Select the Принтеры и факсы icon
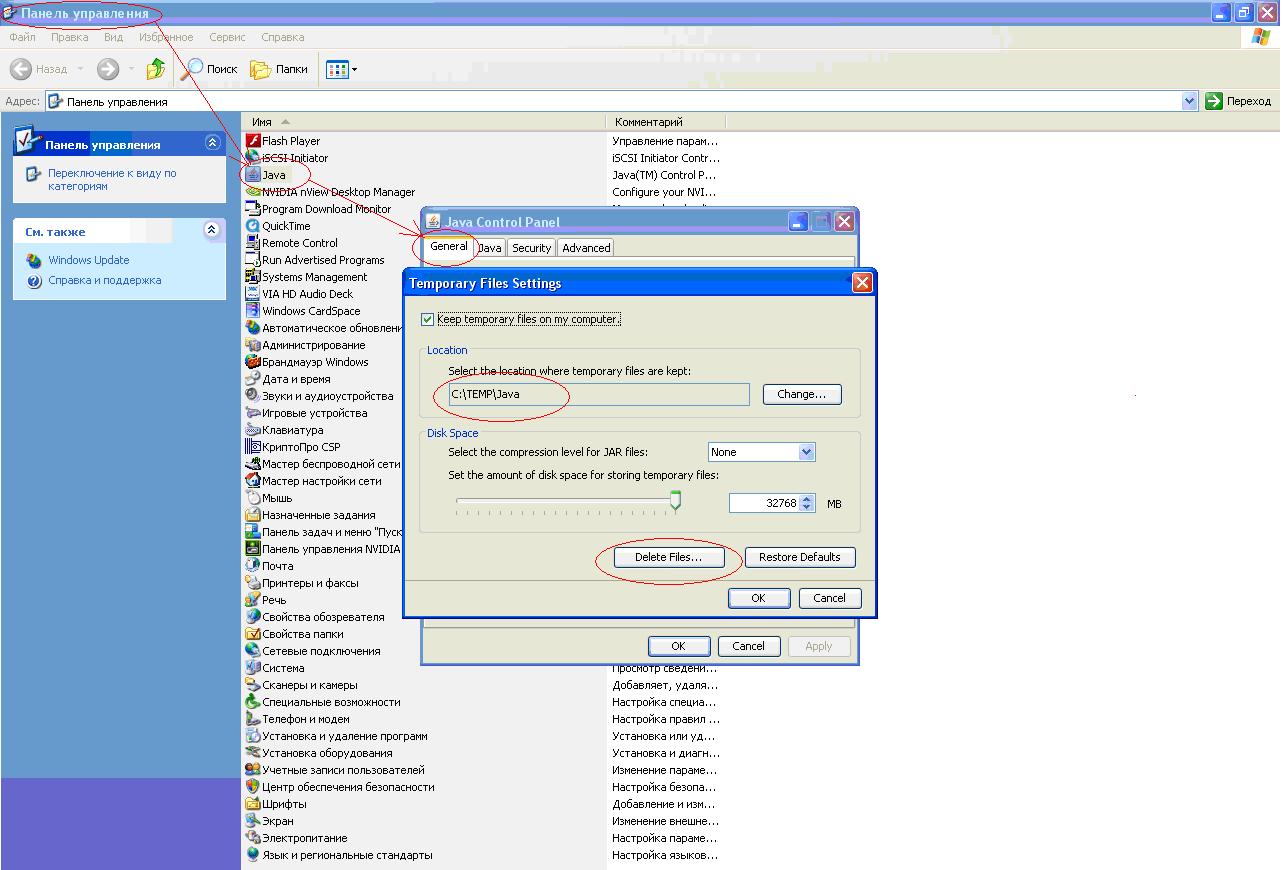This screenshot has height=870, width=1286. point(253,583)
